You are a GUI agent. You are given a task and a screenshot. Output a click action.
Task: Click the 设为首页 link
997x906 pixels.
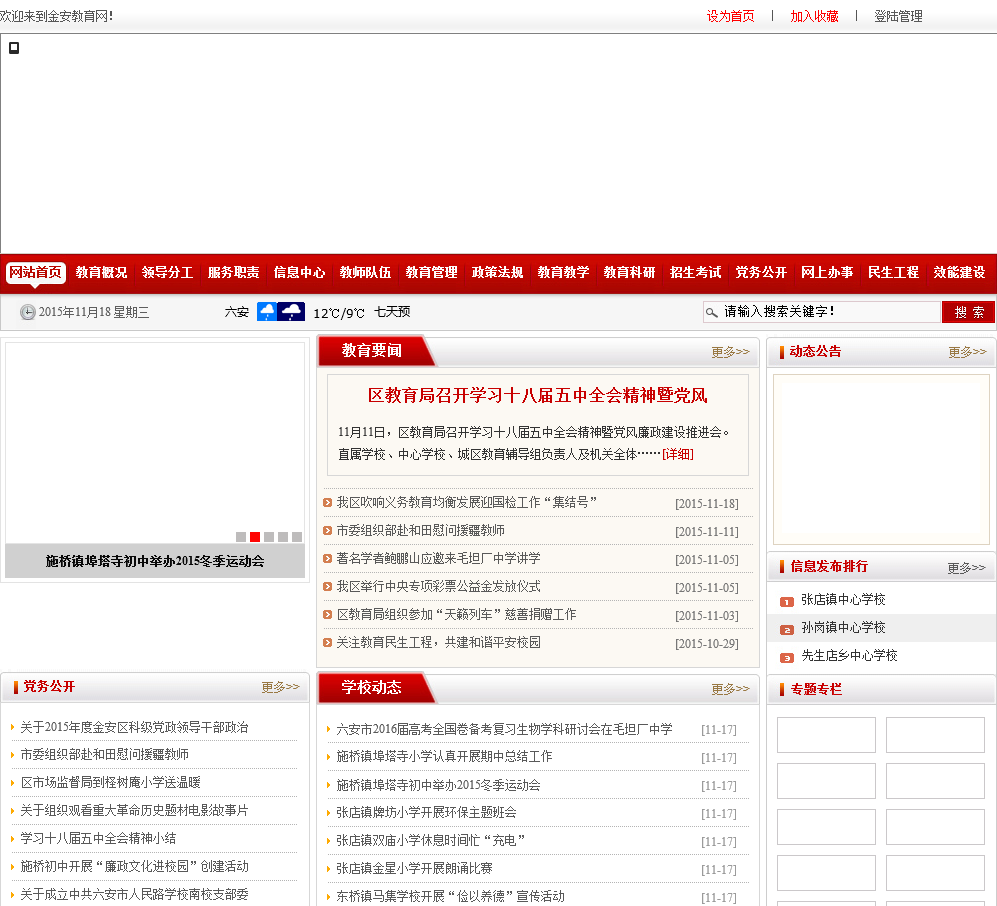pyautogui.click(x=731, y=17)
